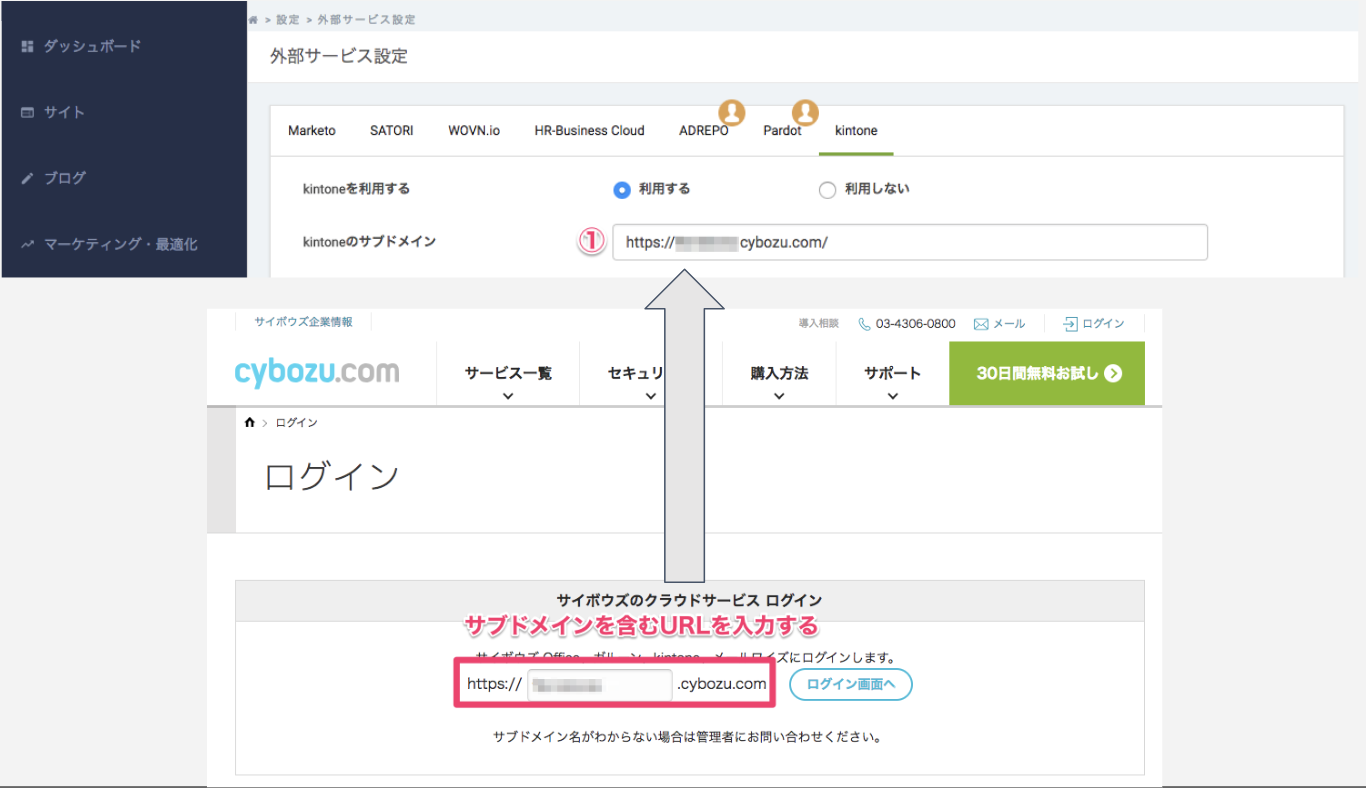1366x788 pixels.
Task: Click the arrow icon on the free trial button
Action: tap(1113, 374)
